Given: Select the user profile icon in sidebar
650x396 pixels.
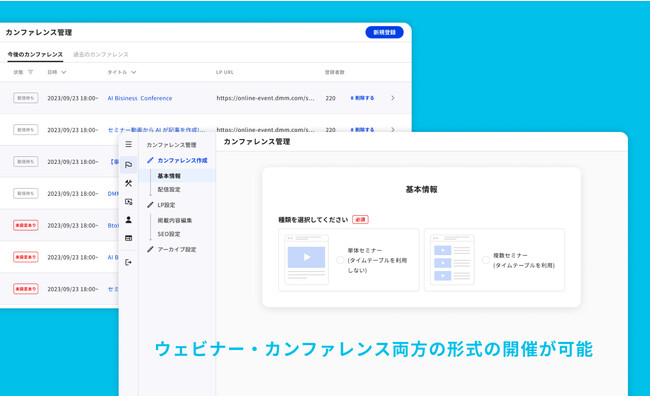Looking at the screenshot, I should click(129, 220).
